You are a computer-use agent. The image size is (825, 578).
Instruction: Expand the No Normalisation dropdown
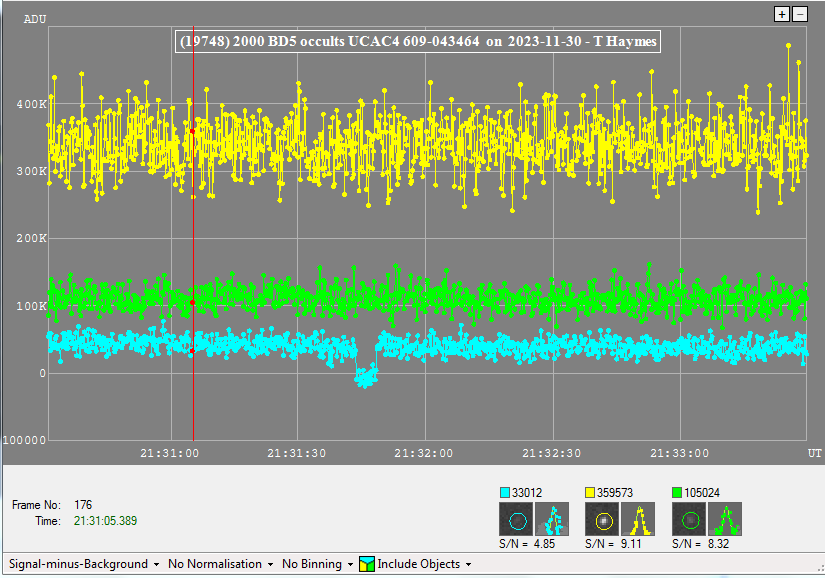221,564
